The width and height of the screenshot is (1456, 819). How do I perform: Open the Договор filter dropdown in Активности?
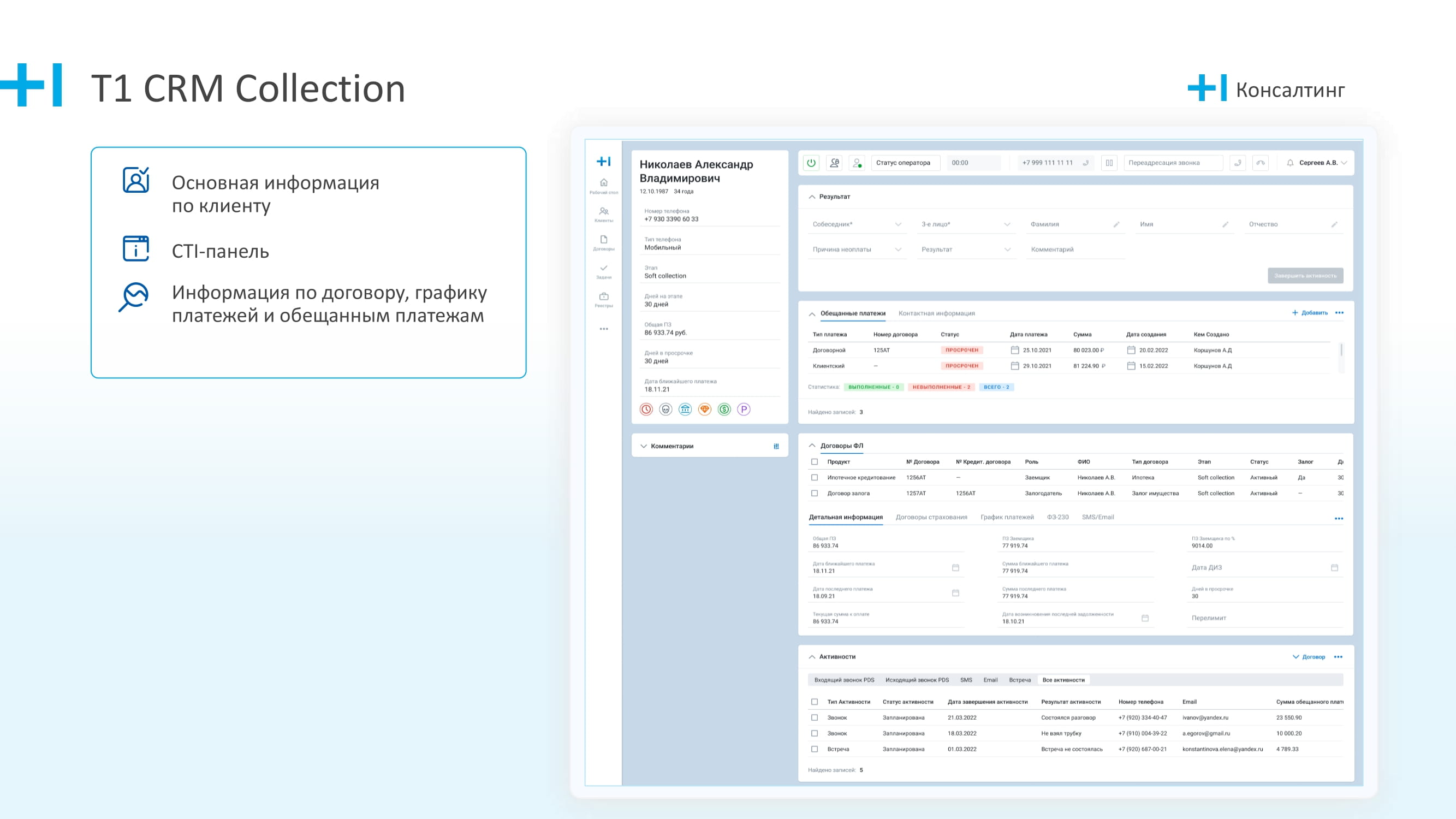tap(1309, 657)
